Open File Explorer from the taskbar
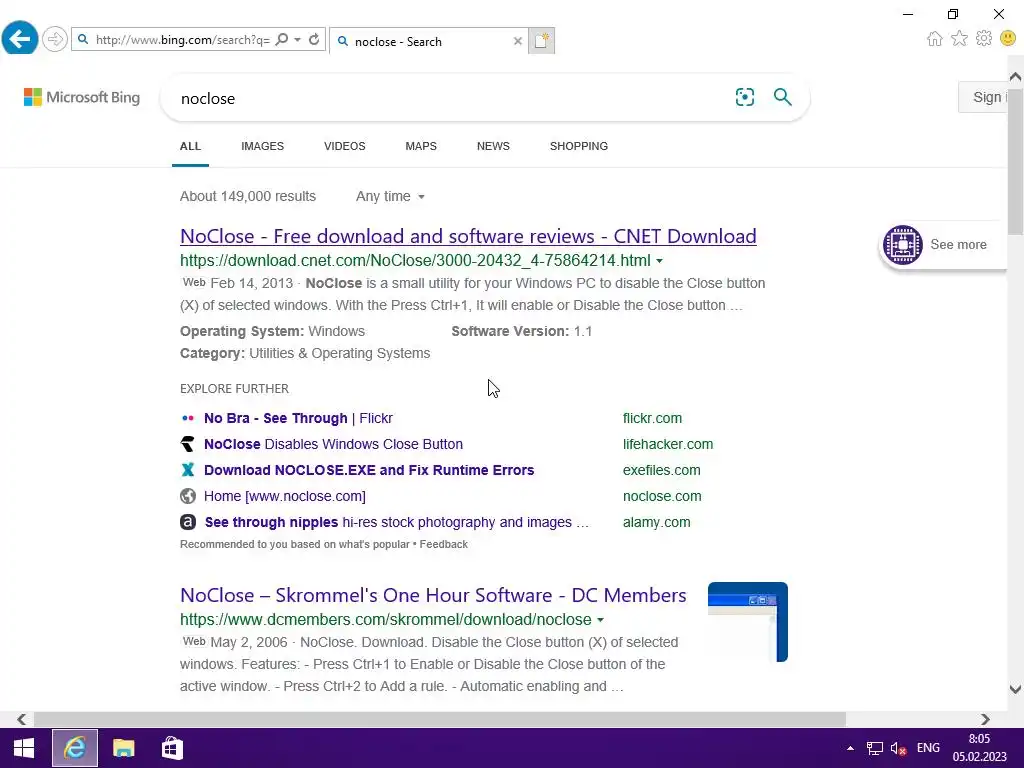 pos(123,748)
